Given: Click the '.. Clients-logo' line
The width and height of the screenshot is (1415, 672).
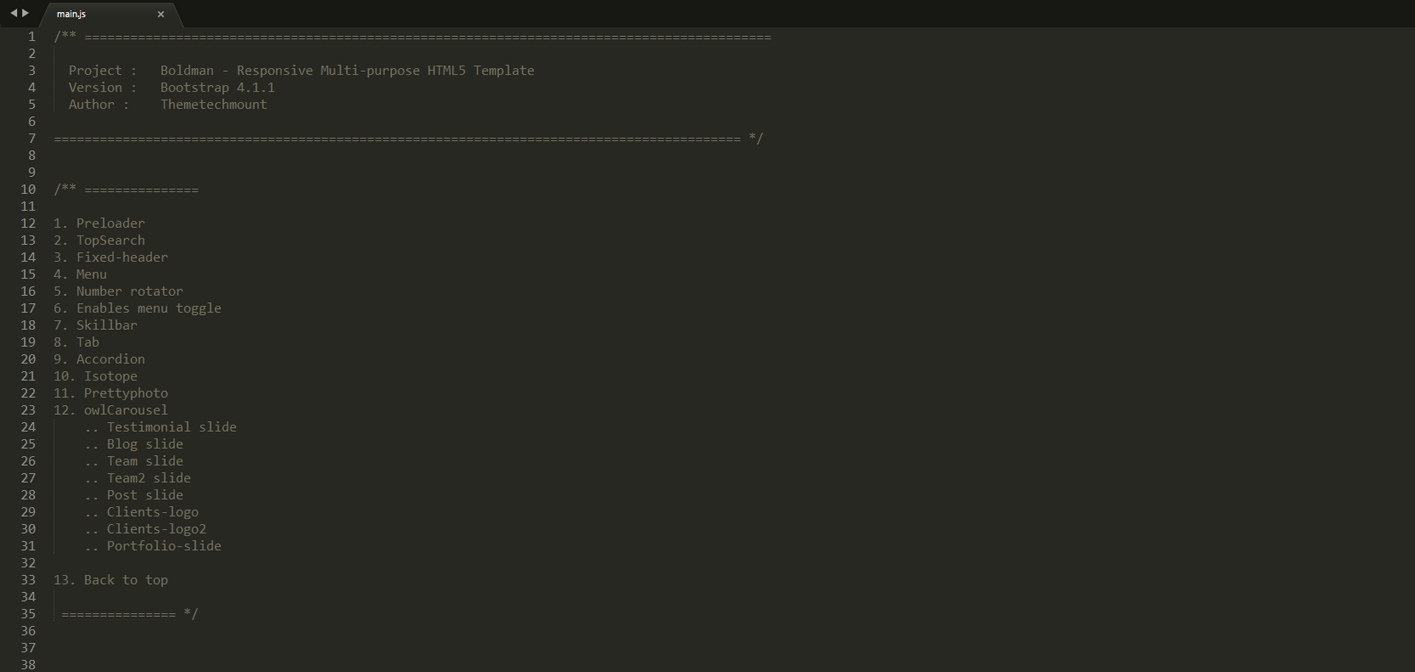Looking at the screenshot, I should 141,512.
